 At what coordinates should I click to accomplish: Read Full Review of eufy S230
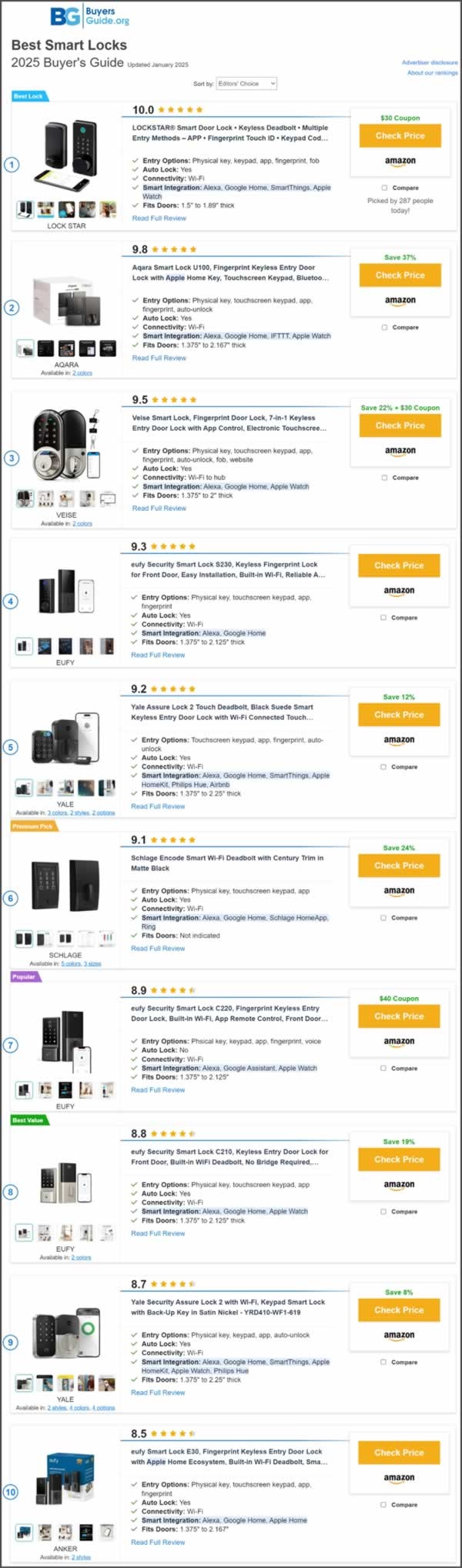click(x=158, y=655)
